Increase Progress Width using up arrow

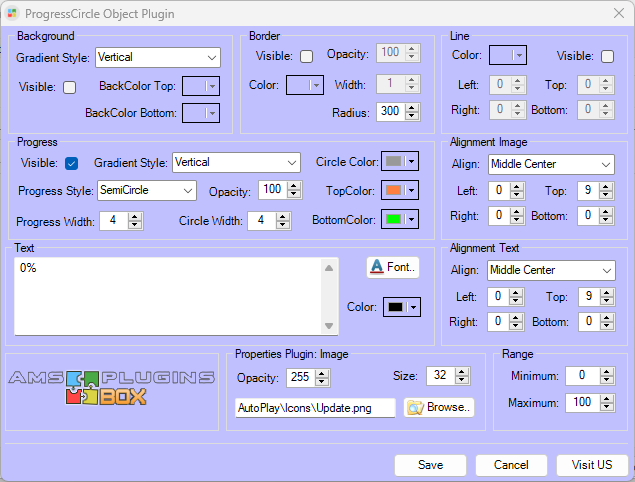[x=135, y=216]
